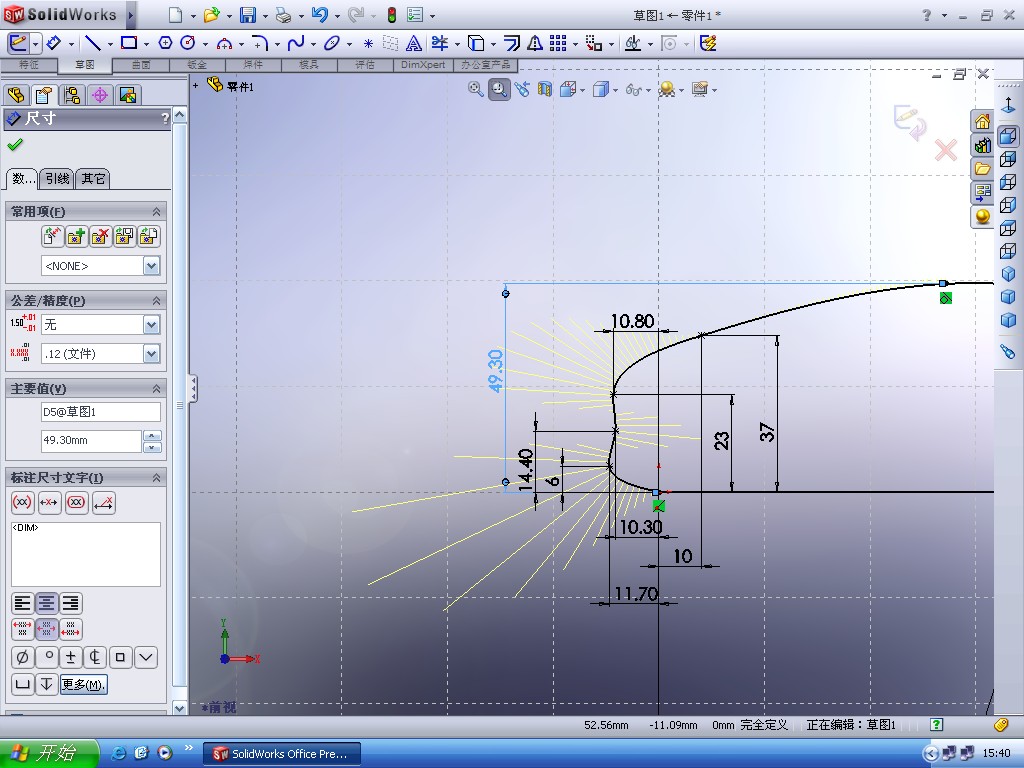
Task: Open the tolerance type dropdown showing 无
Action: tap(151, 325)
